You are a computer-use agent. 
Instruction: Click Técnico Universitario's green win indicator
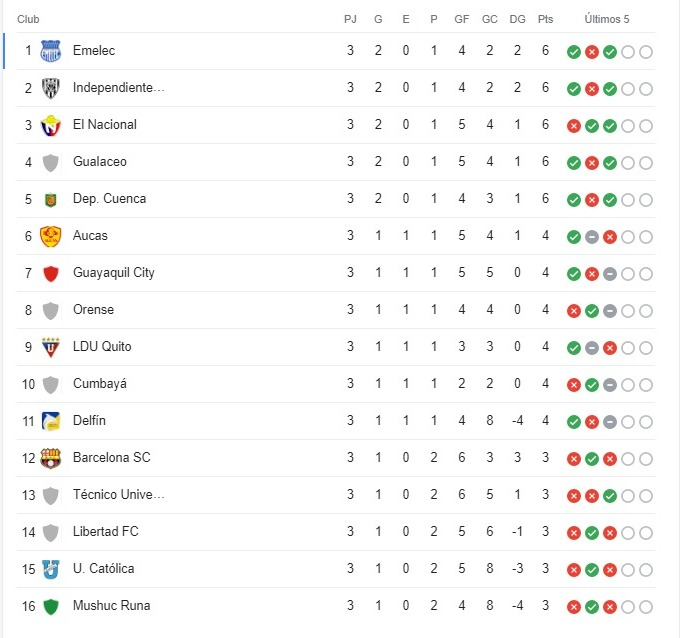tap(610, 496)
